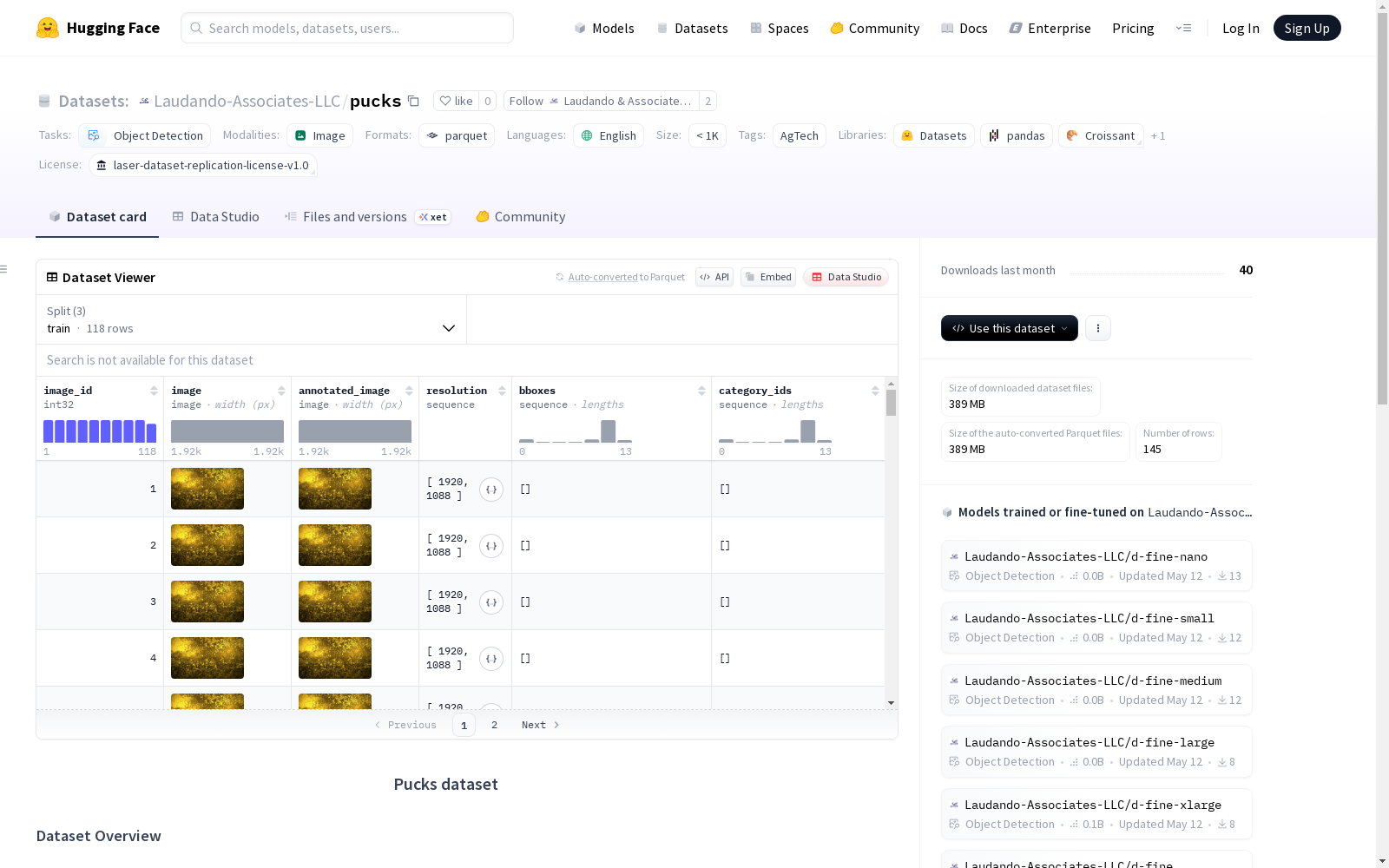Show the +1 additional libraries
1389x868 pixels.
pyautogui.click(x=1158, y=135)
